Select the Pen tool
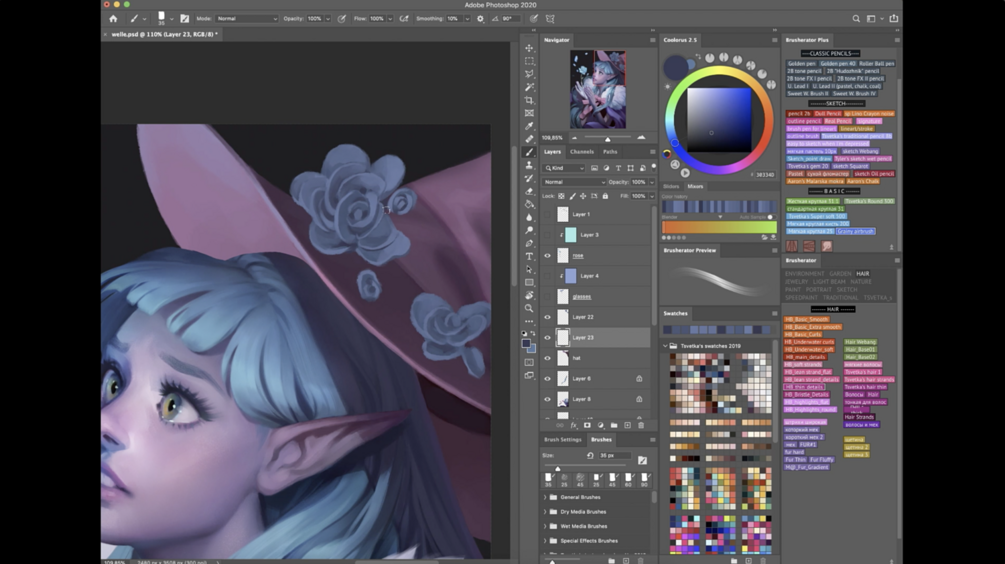This screenshot has height=564, width=1005. (529, 244)
